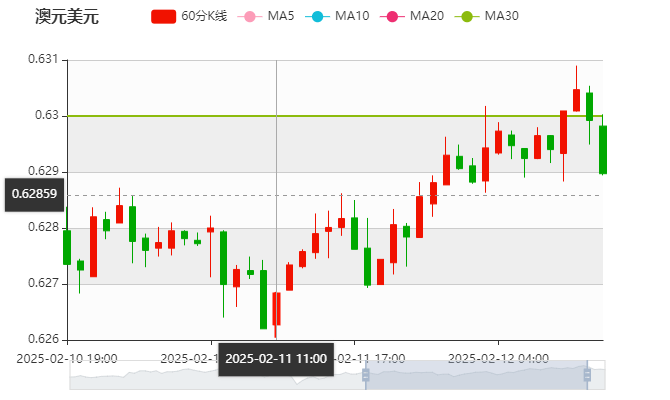
Task: Click the 2025-02-11 11:00 axis tooltip label
Action: [276, 358]
